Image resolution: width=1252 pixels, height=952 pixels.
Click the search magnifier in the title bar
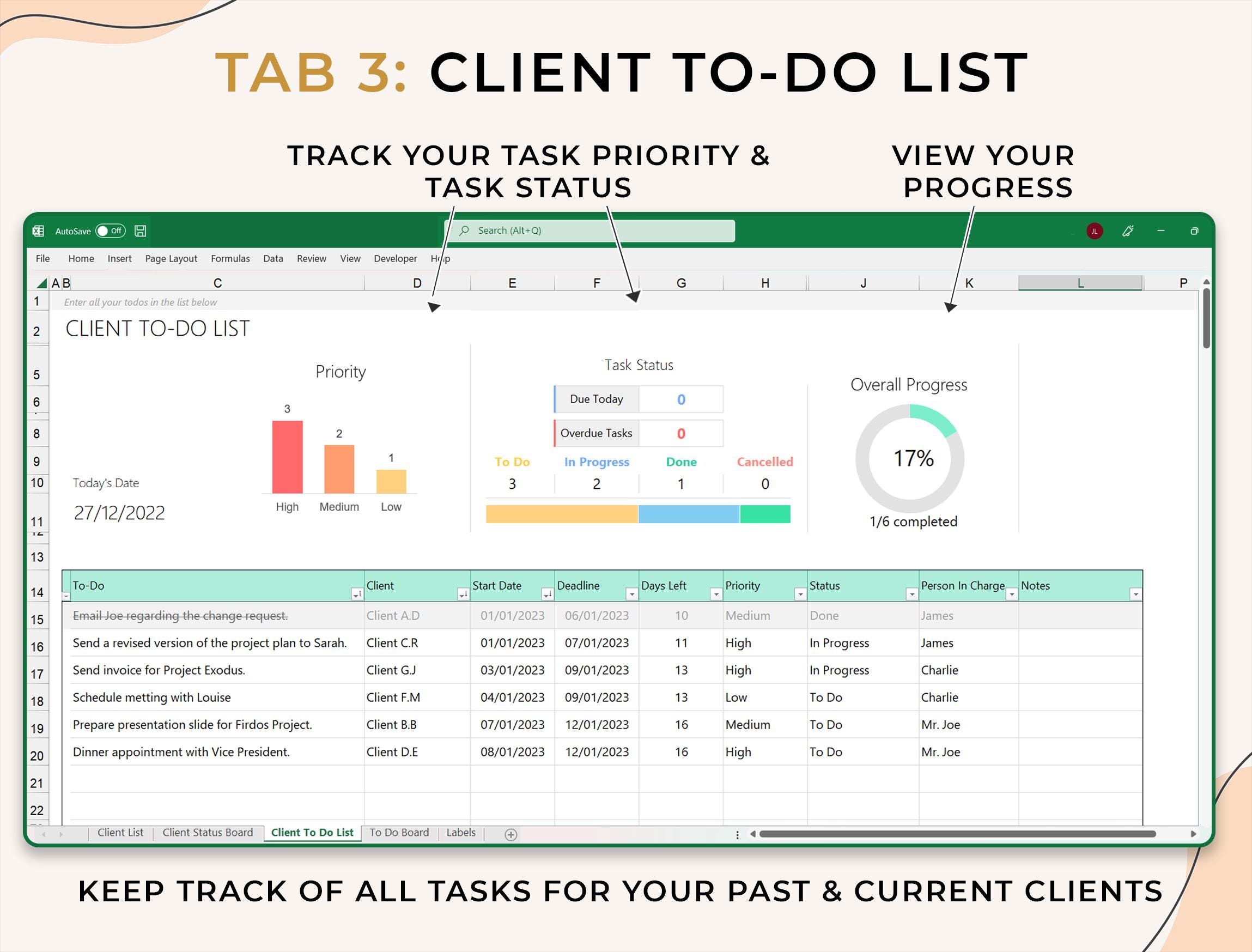point(464,231)
